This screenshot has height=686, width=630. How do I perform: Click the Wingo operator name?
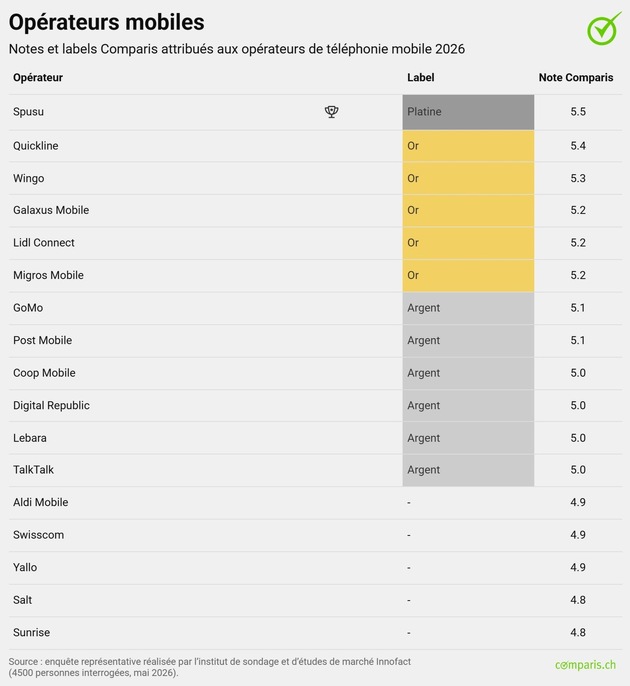(28, 178)
